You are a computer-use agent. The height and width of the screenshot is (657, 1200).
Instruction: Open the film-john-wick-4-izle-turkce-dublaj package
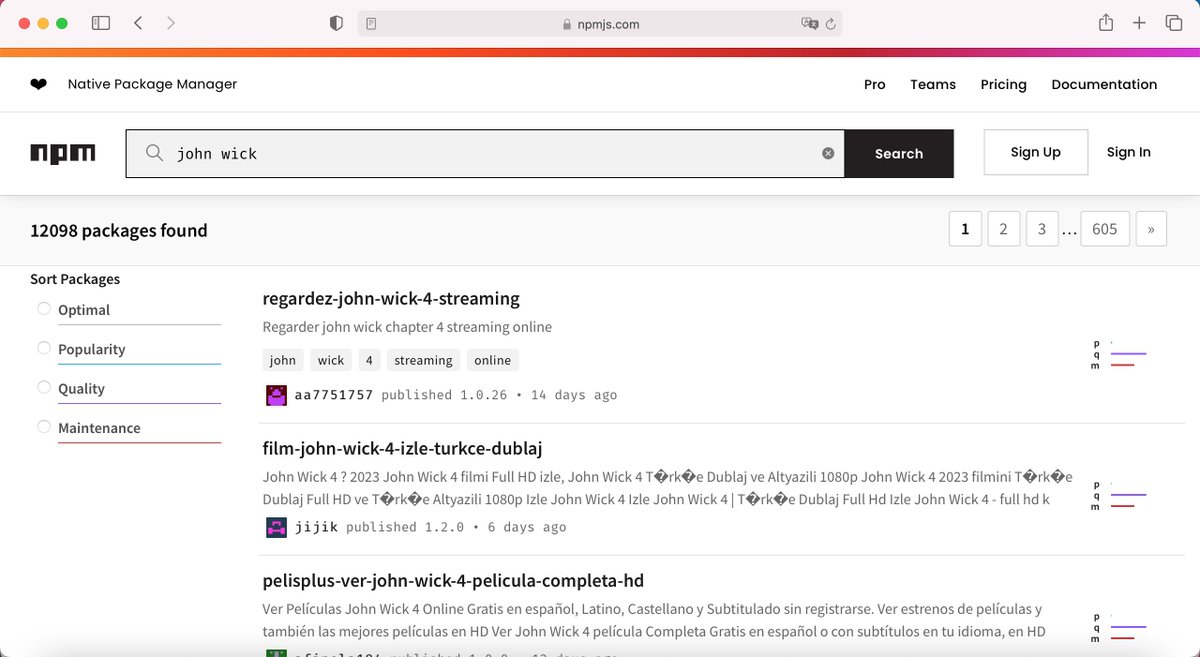pos(402,448)
